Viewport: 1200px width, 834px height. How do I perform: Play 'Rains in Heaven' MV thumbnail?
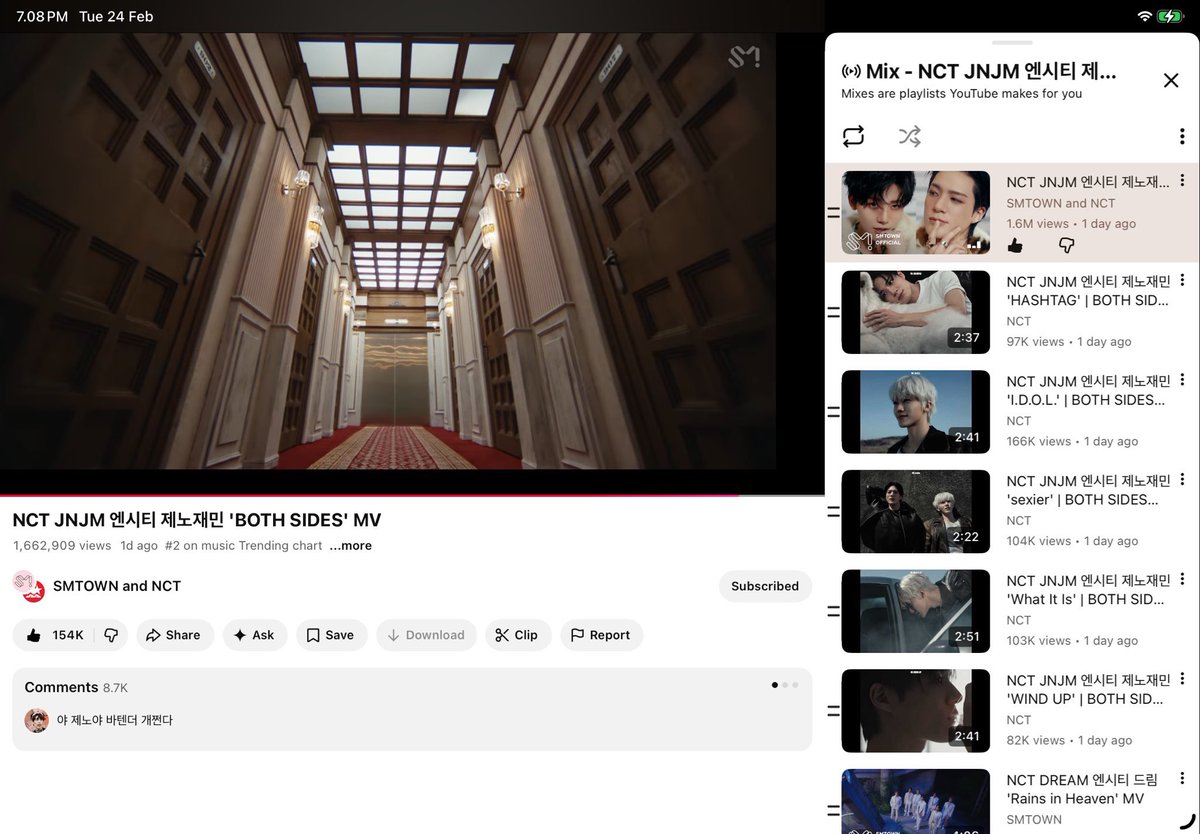tap(916, 801)
